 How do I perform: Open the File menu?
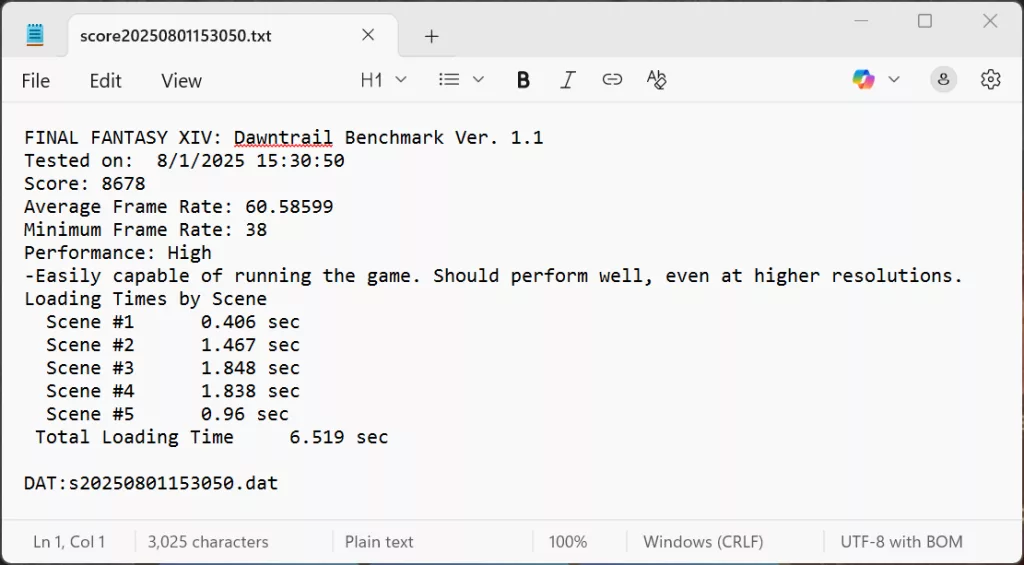pyautogui.click(x=35, y=80)
